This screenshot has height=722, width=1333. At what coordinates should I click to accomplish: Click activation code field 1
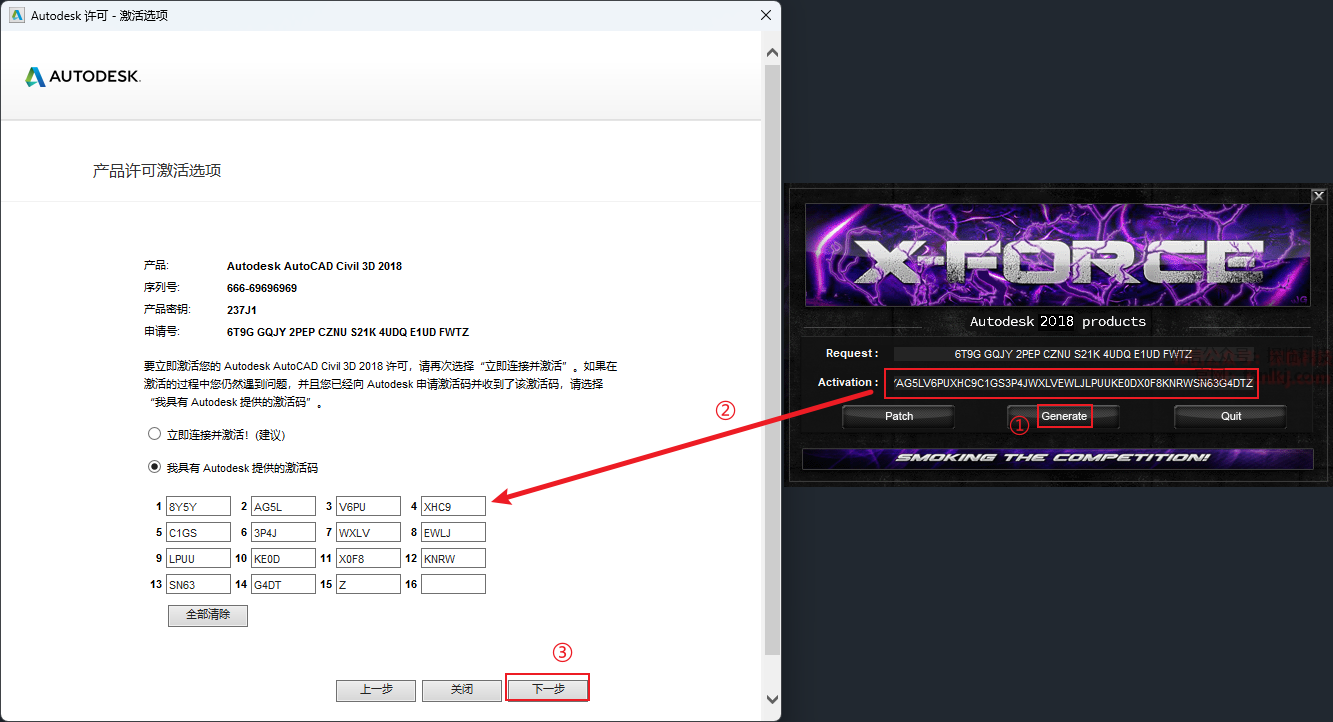(198, 506)
